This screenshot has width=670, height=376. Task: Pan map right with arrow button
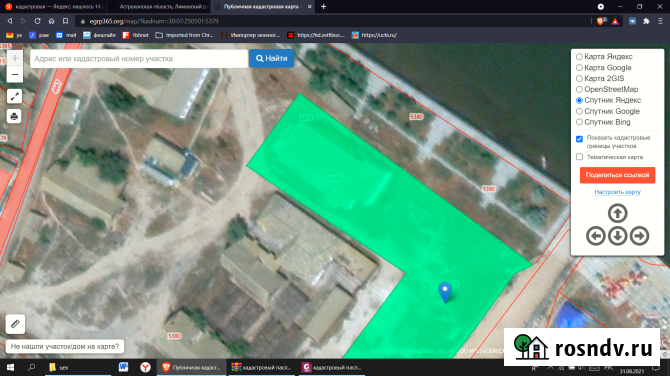(x=640, y=235)
